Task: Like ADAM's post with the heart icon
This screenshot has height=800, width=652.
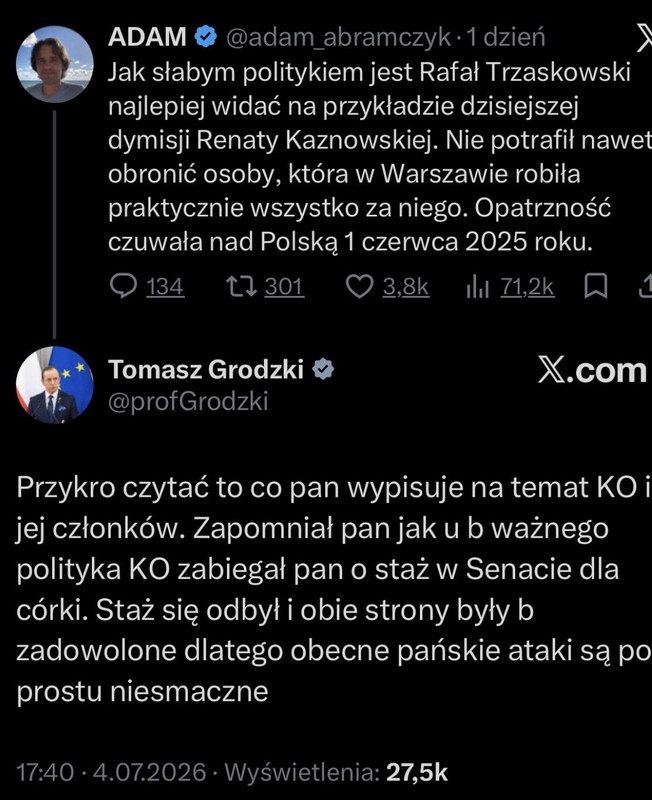Action: point(360,287)
